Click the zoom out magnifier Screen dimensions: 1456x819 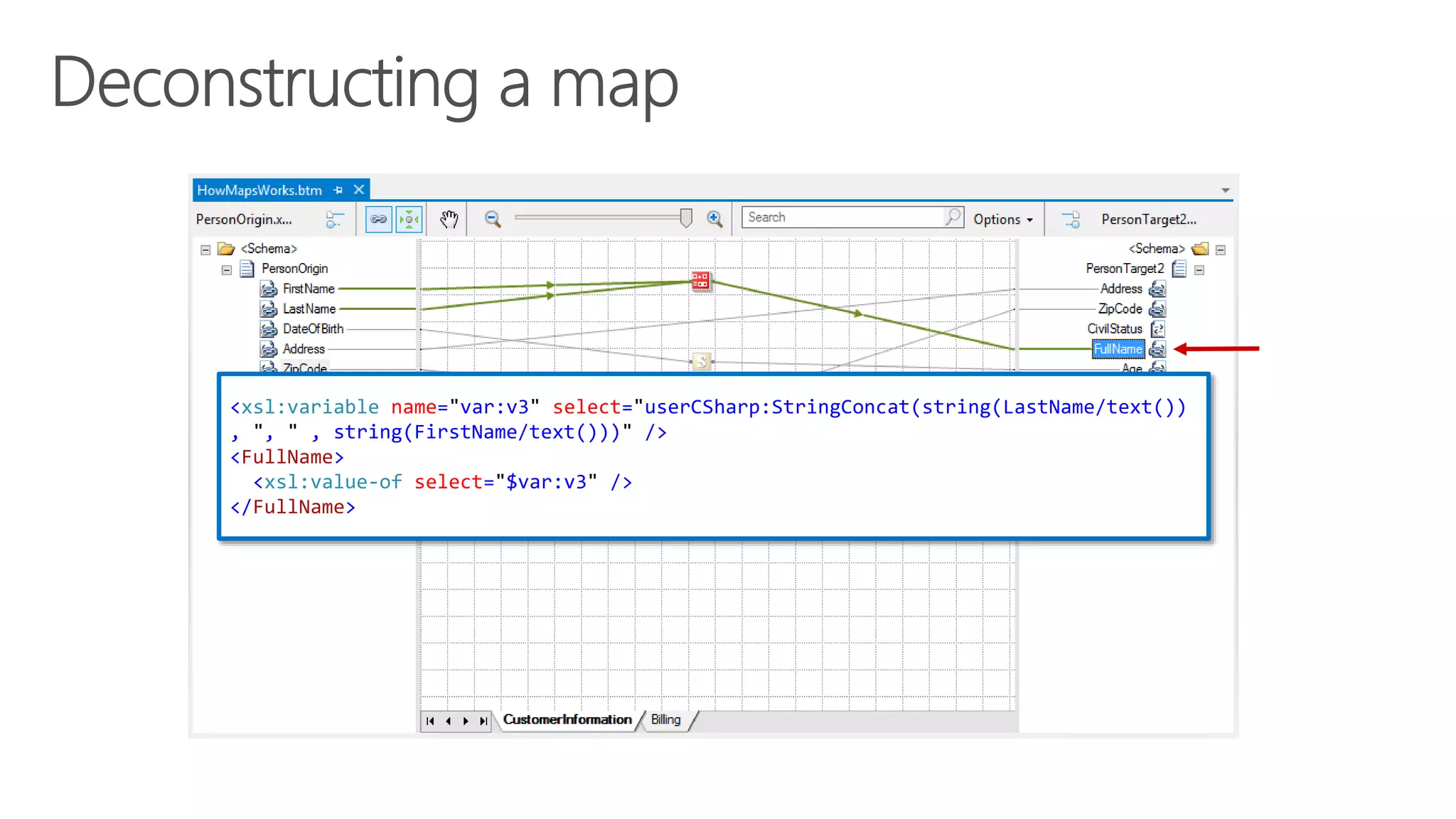[x=493, y=219]
